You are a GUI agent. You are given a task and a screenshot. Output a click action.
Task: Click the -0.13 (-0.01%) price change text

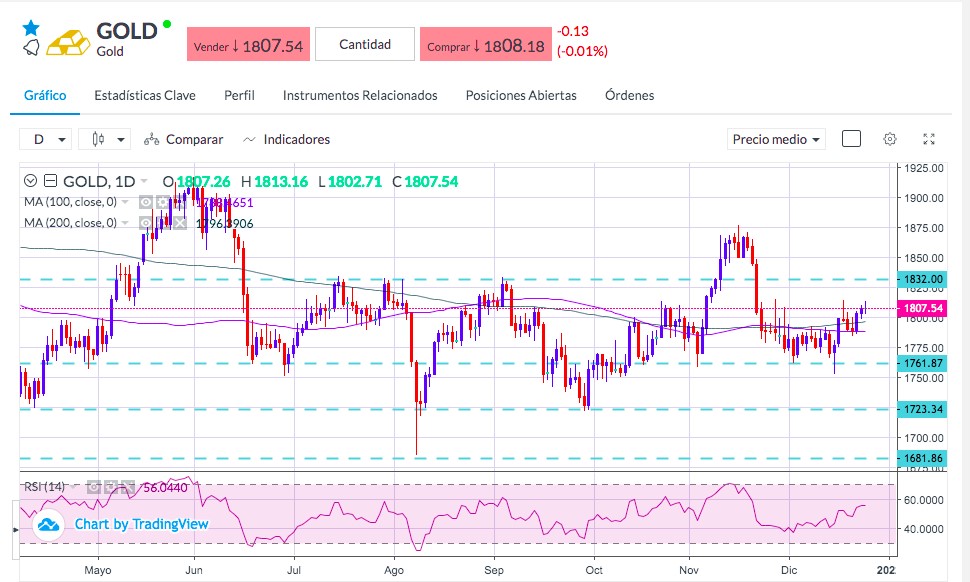point(582,41)
